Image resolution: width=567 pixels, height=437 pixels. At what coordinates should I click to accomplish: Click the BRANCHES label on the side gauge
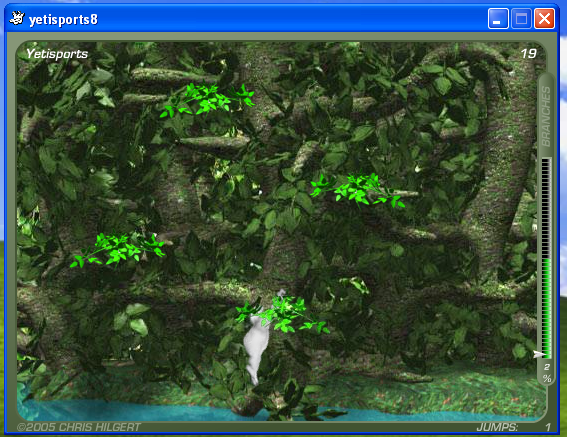pos(546,116)
